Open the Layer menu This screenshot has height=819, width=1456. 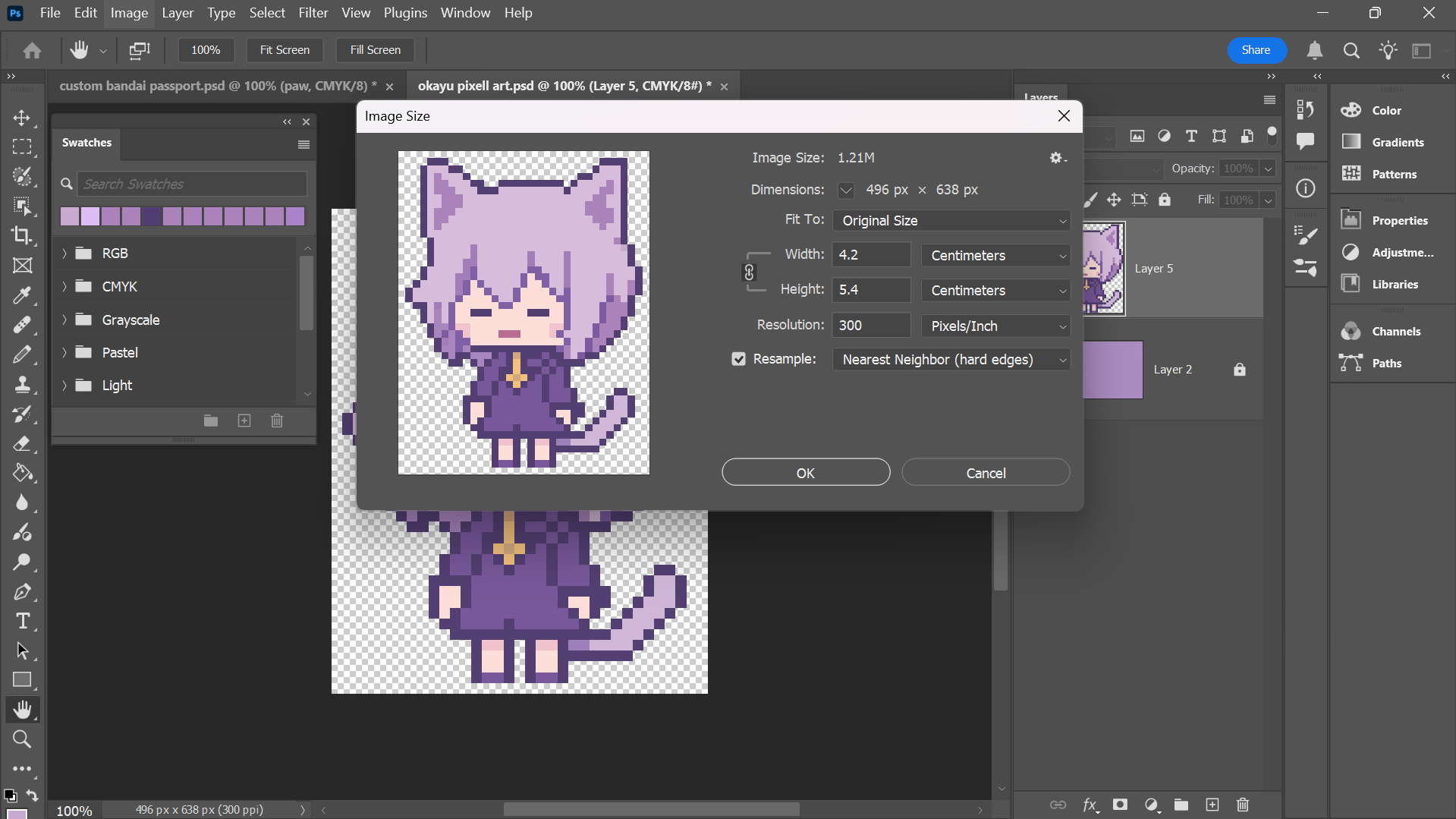178,13
